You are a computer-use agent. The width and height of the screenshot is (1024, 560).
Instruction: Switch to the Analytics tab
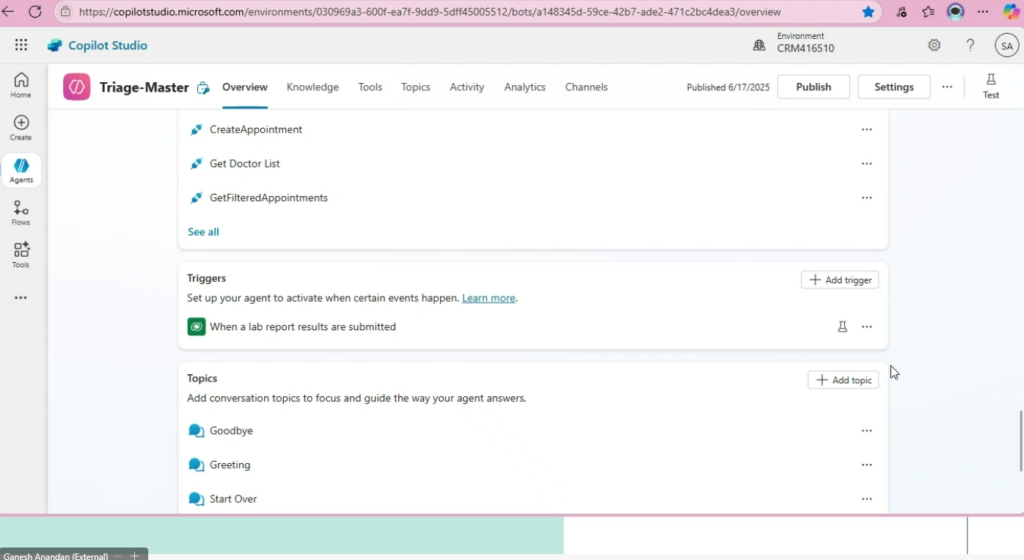tap(525, 87)
